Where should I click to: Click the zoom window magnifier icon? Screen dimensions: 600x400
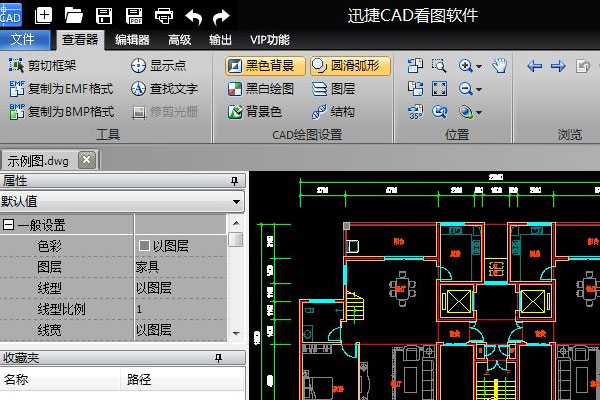439,66
